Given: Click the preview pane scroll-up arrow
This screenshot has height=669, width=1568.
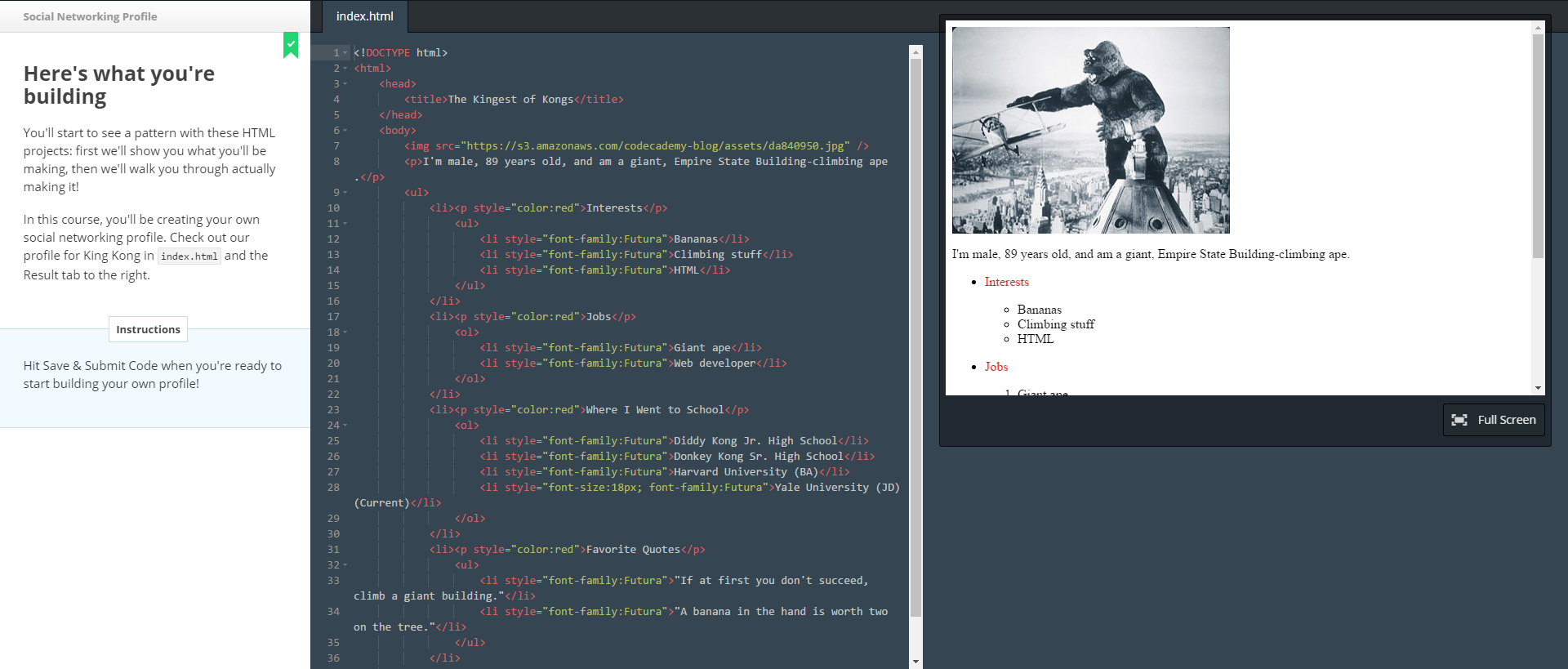Looking at the screenshot, I should [x=1538, y=28].
